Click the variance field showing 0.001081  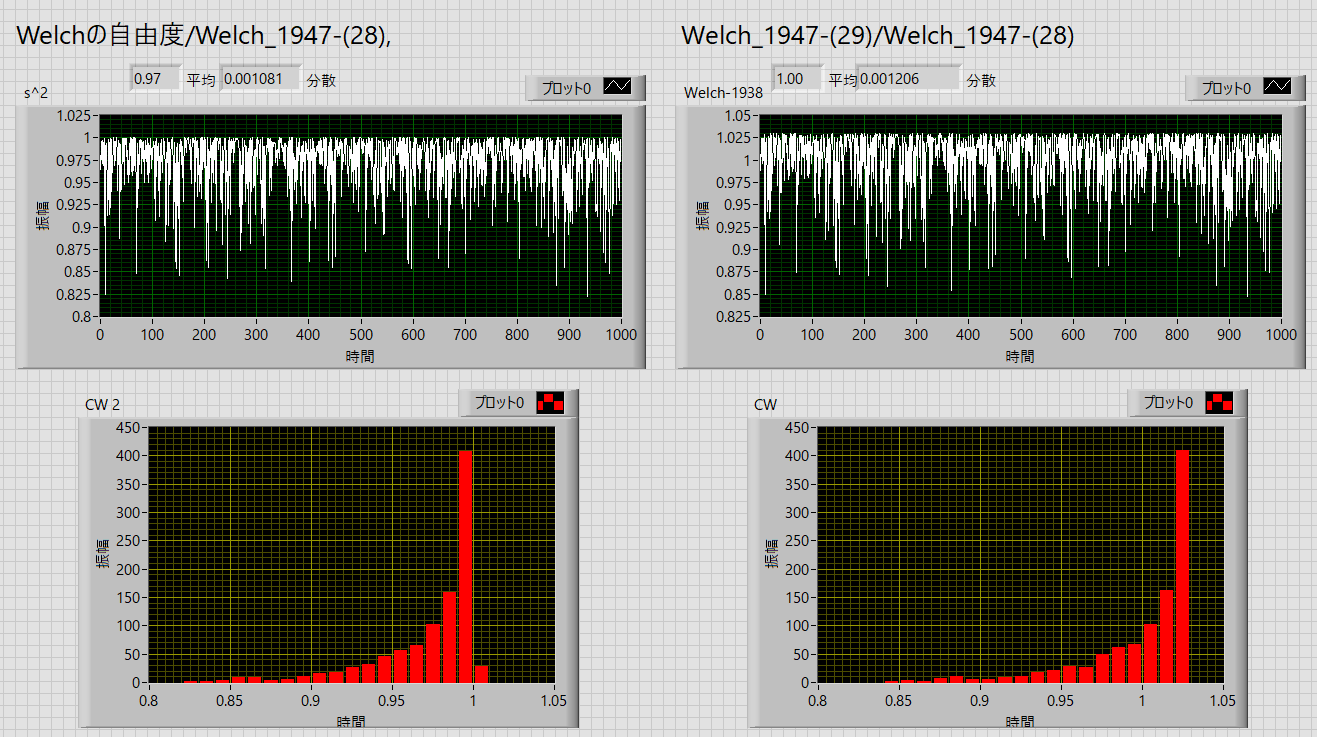(x=260, y=79)
